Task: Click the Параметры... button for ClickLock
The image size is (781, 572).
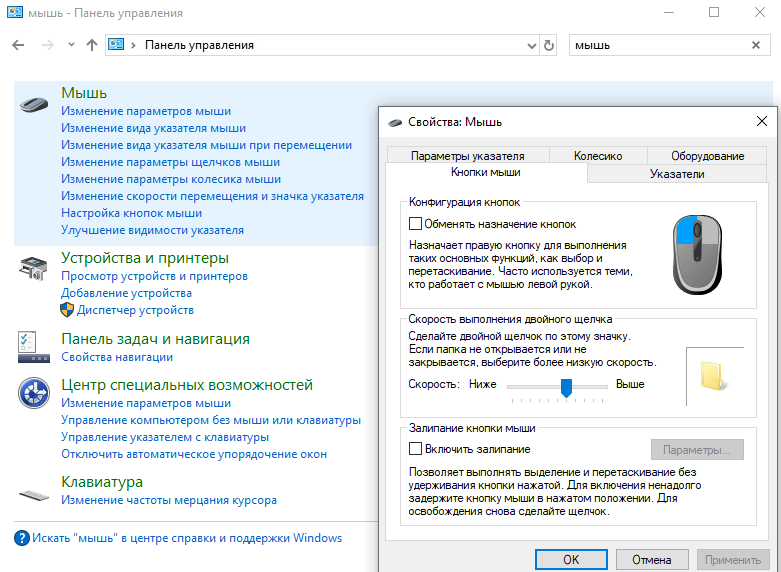Action: pyautogui.click(x=697, y=449)
